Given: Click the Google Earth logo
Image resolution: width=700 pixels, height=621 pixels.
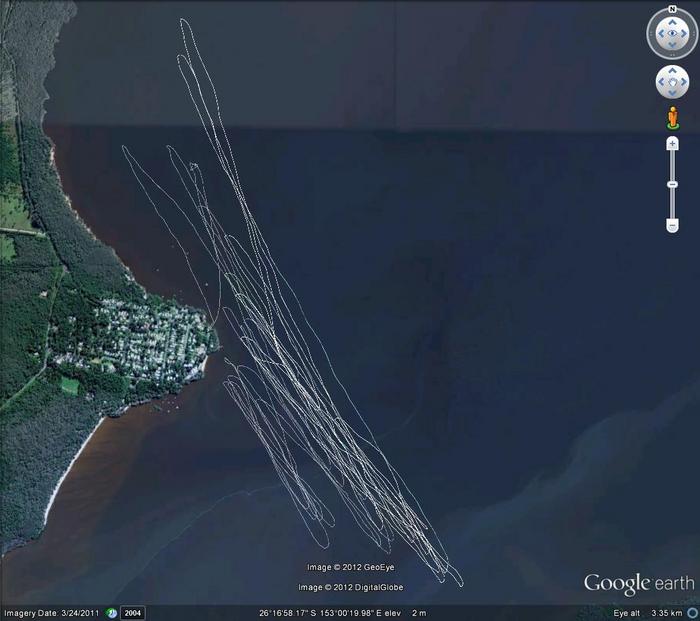Looking at the screenshot, I should (638, 584).
